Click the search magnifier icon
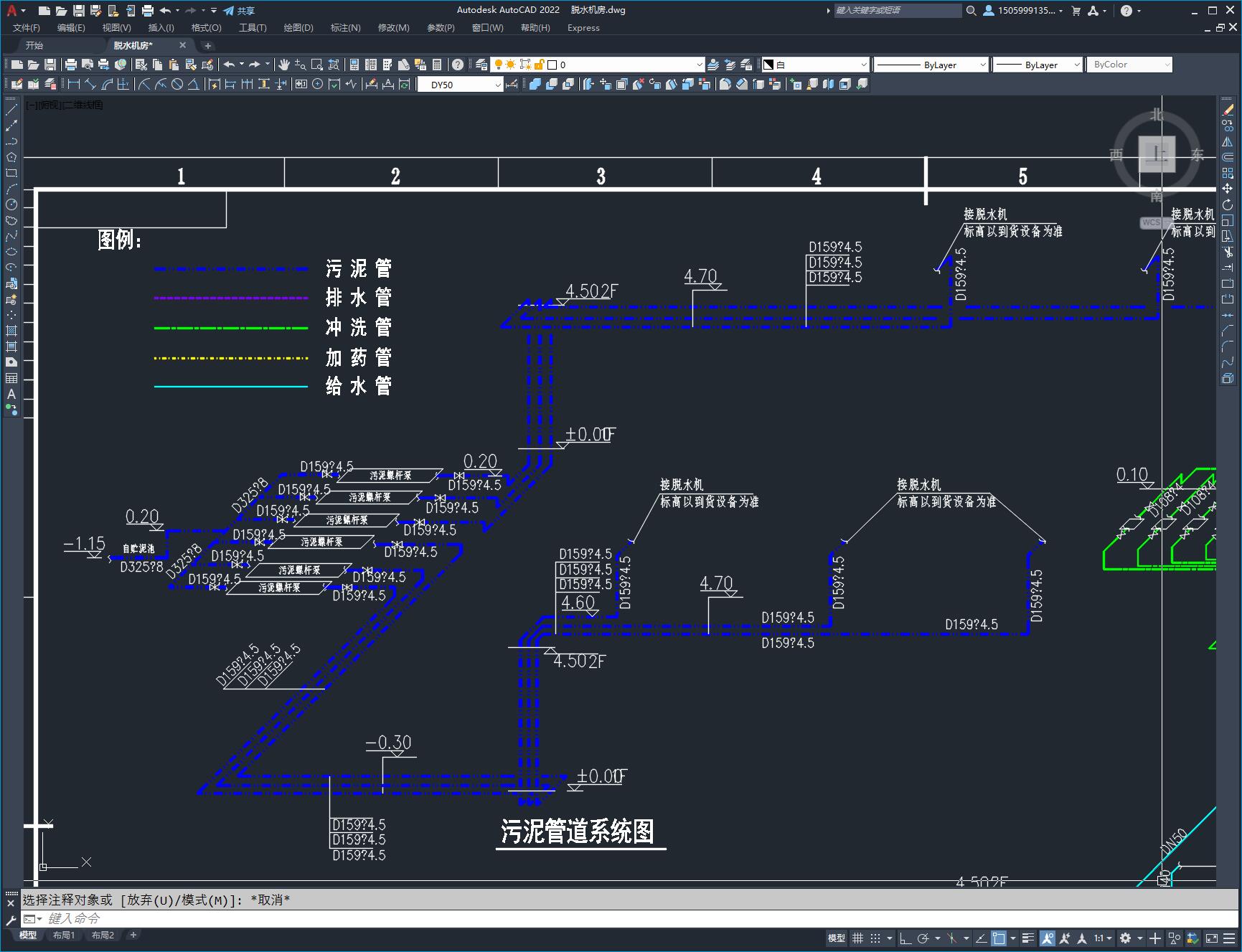The image size is (1242, 952). coord(972,11)
